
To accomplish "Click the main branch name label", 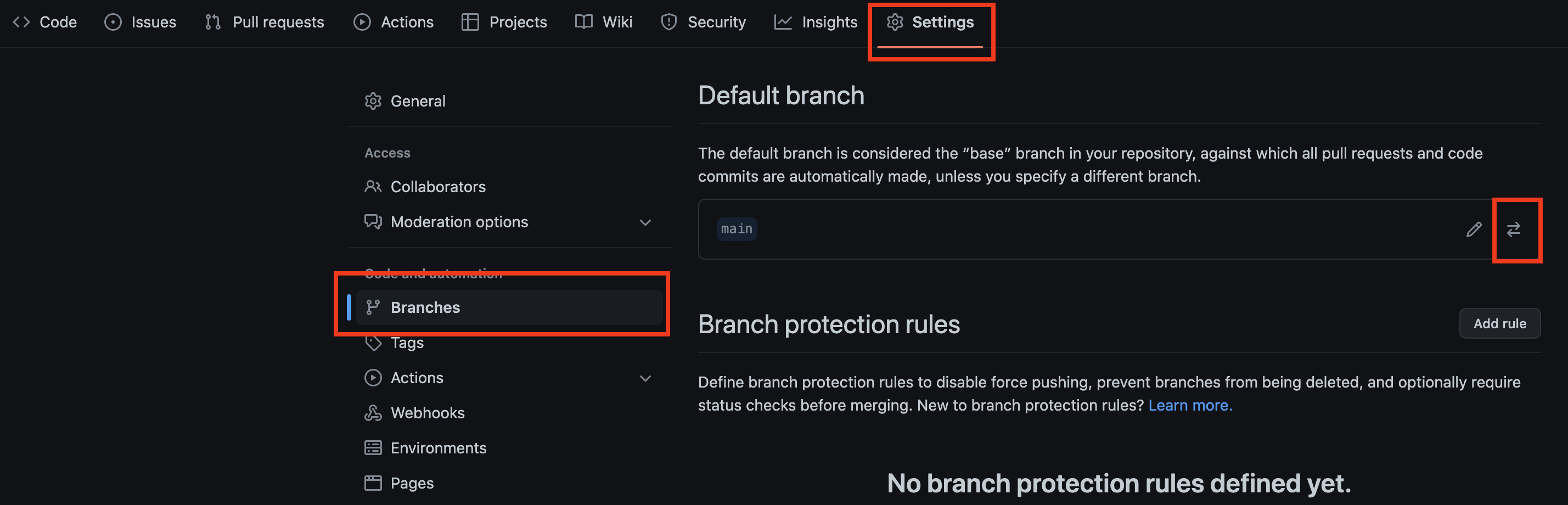I will [x=737, y=229].
